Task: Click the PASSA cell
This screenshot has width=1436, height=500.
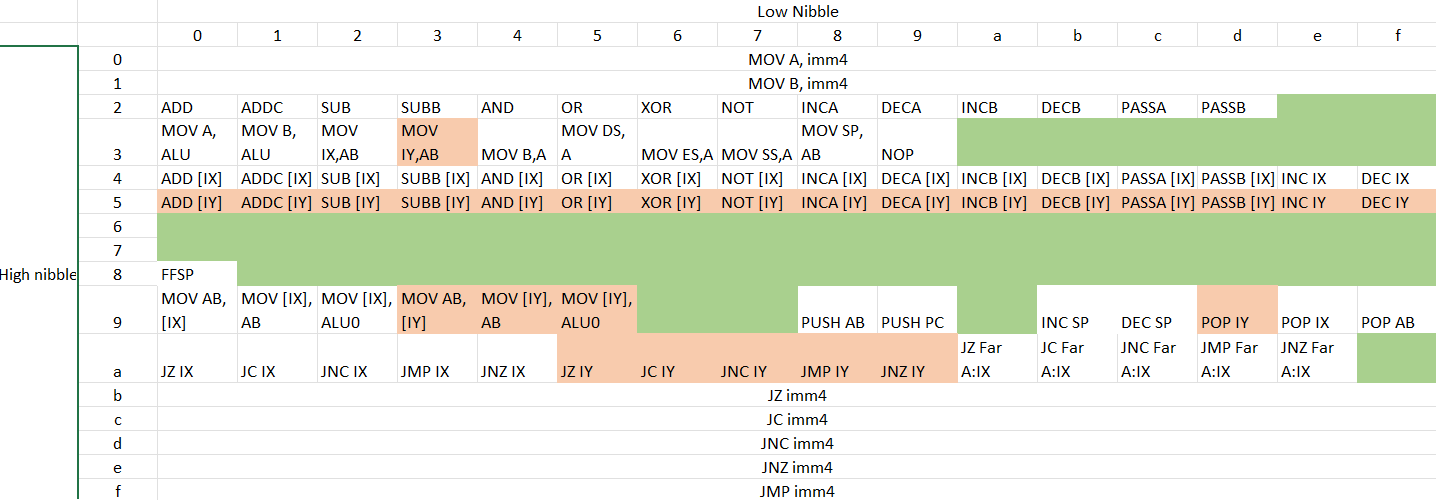Action: [x=1157, y=107]
